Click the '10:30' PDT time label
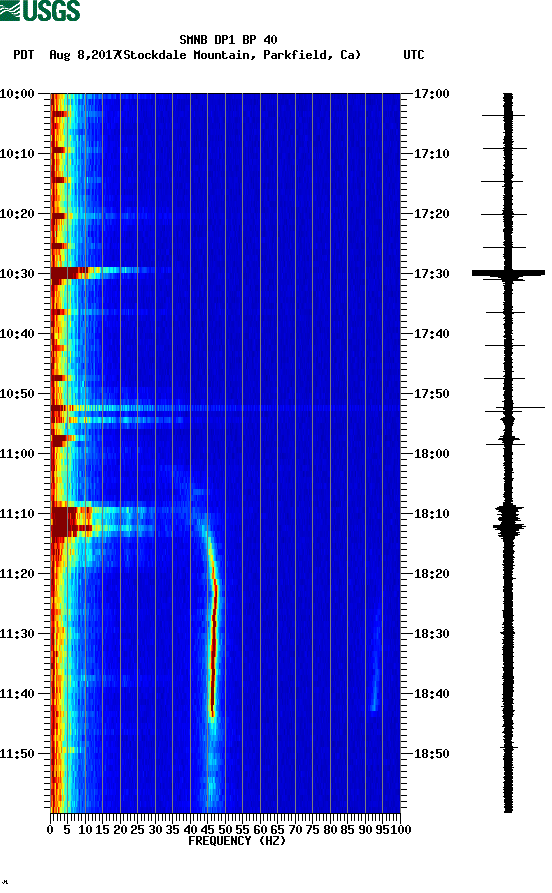The width and height of the screenshot is (552, 893). tap(17, 273)
